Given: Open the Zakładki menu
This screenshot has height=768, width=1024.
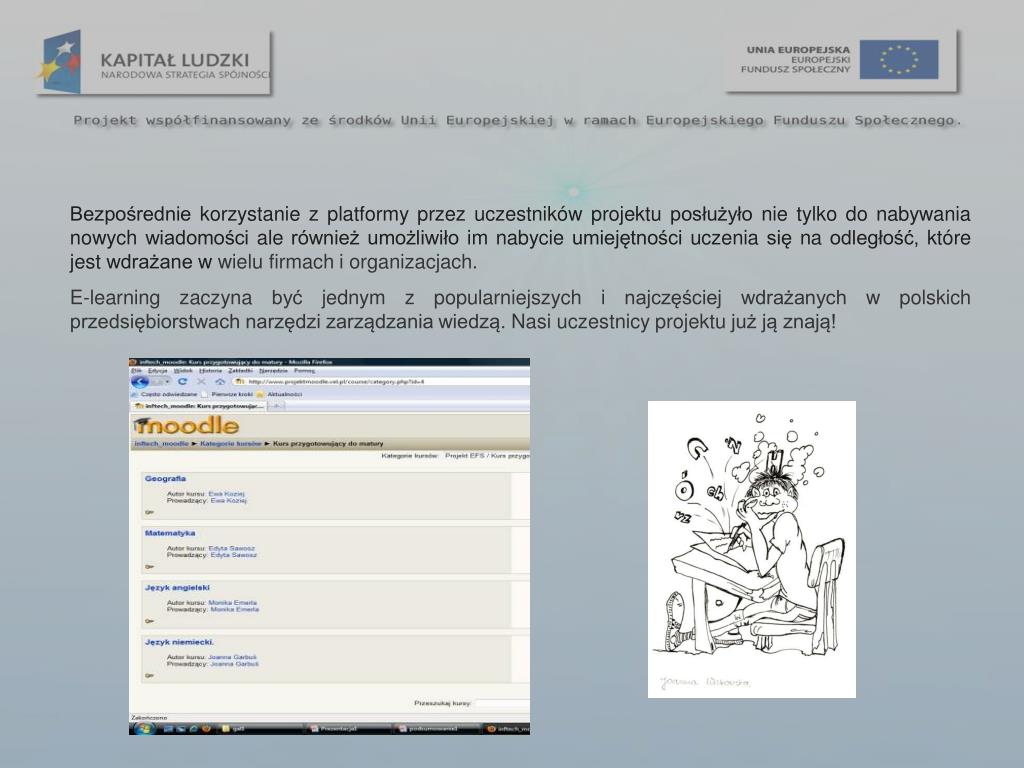Looking at the screenshot, I should [240, 370].
